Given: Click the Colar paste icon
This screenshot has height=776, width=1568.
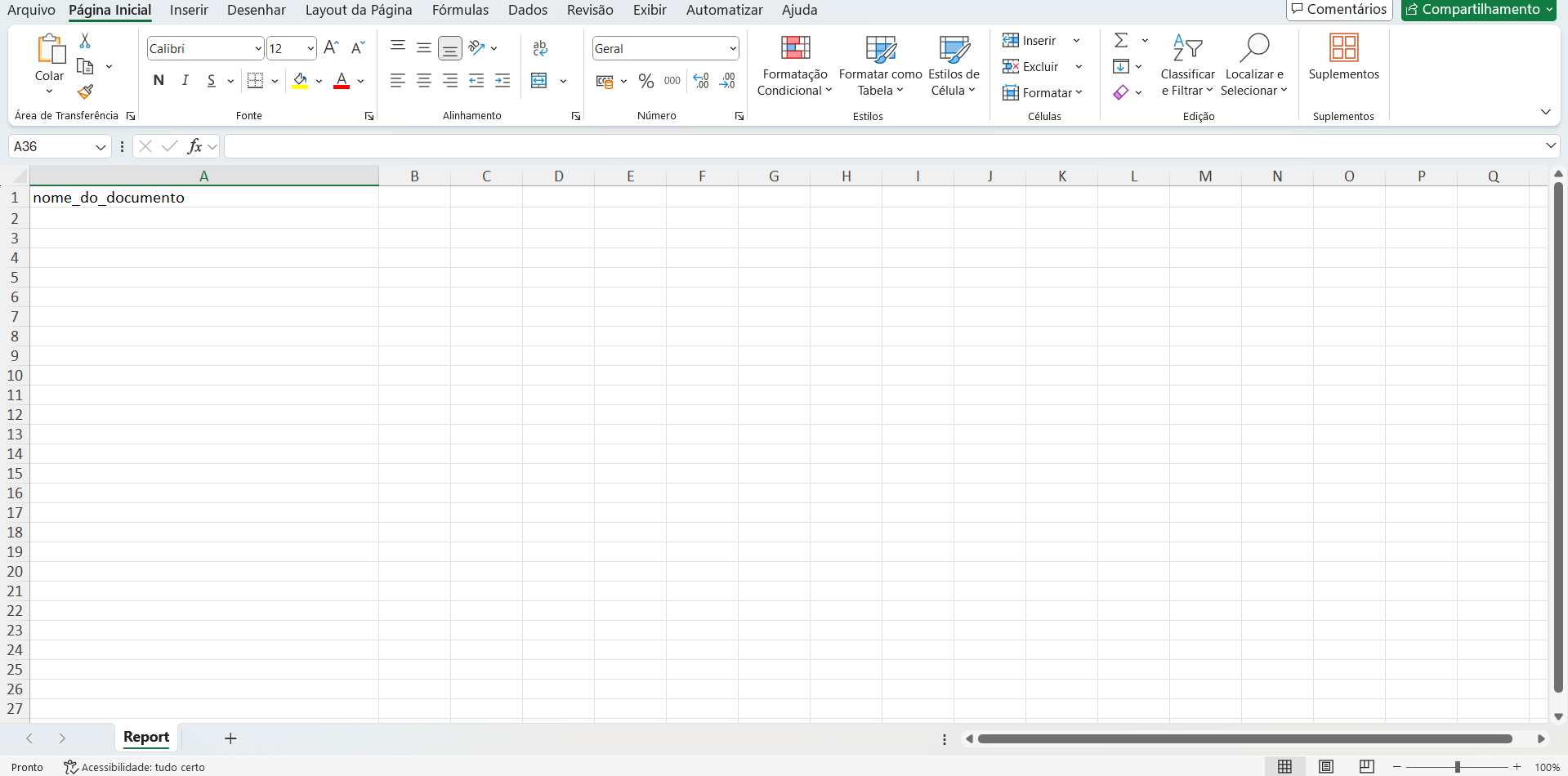Looking at the screenshot, I should pos(51,49).
